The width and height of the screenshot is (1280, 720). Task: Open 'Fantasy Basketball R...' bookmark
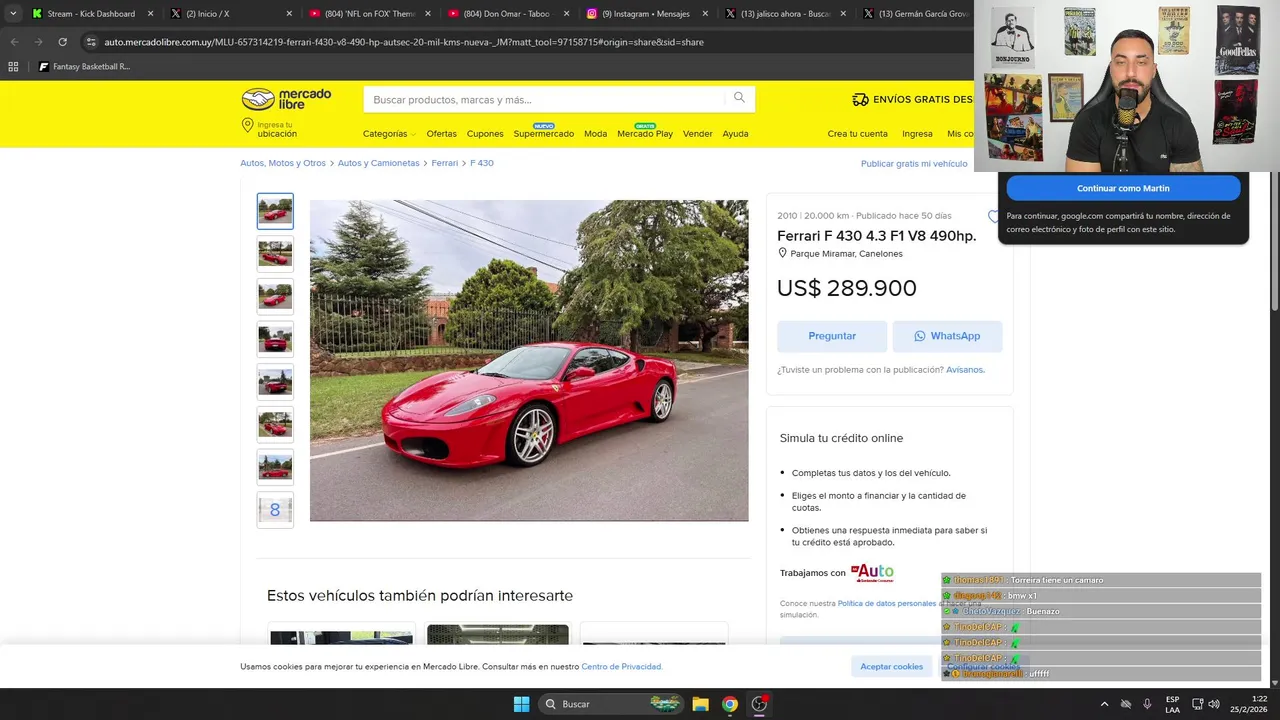click(84, 67)
